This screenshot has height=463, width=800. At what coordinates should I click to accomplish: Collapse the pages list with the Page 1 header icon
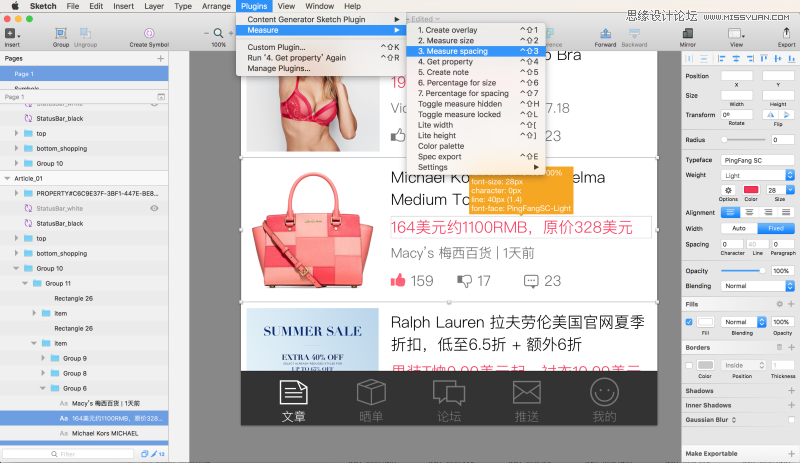point(161,97)
